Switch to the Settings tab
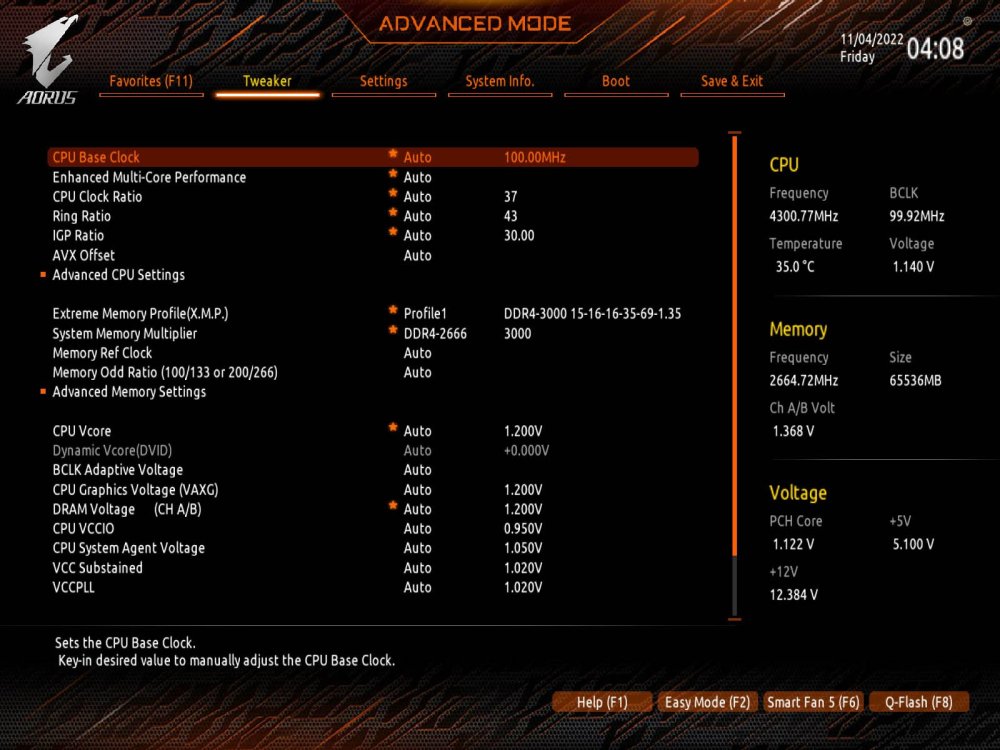The width and height of the screenshot is (1000, 750). click(x=383, y=82)
